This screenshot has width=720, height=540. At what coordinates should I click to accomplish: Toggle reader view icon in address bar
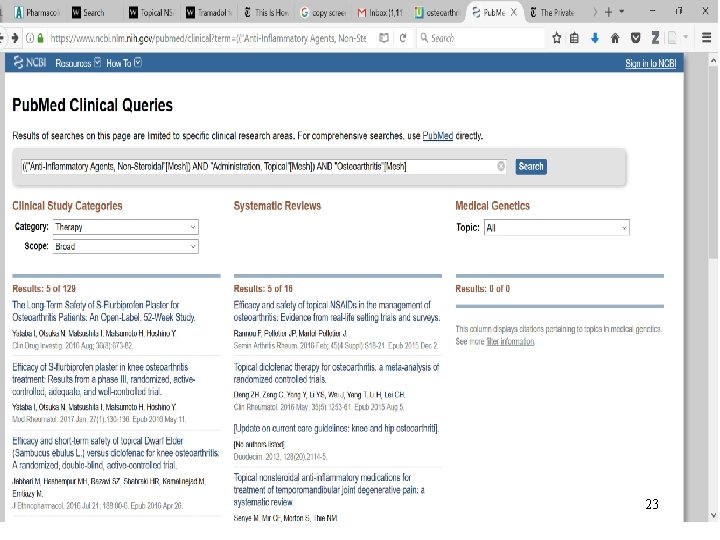point(384,38)
